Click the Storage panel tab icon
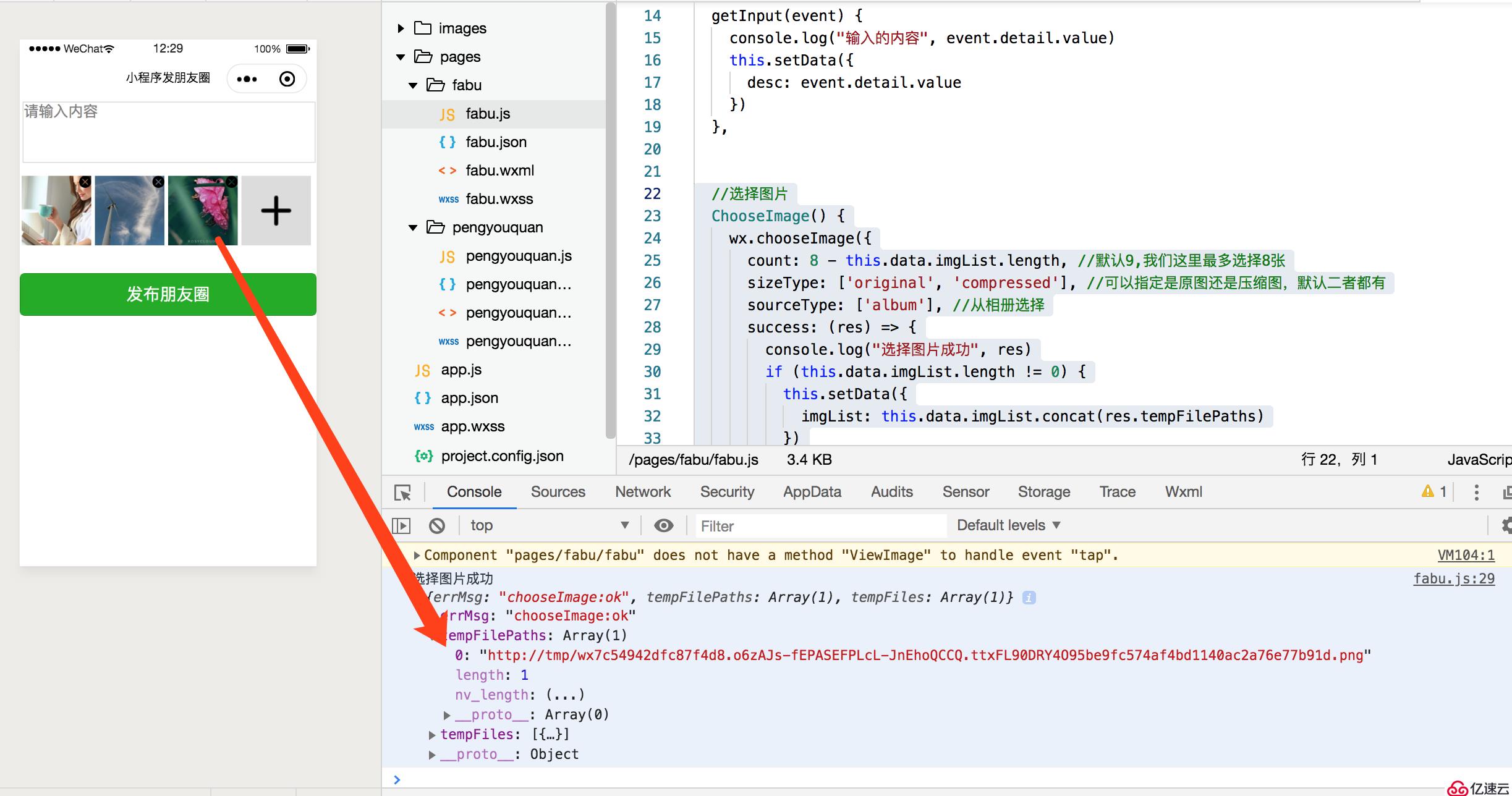1512x796 pixels. (1043, 490)
